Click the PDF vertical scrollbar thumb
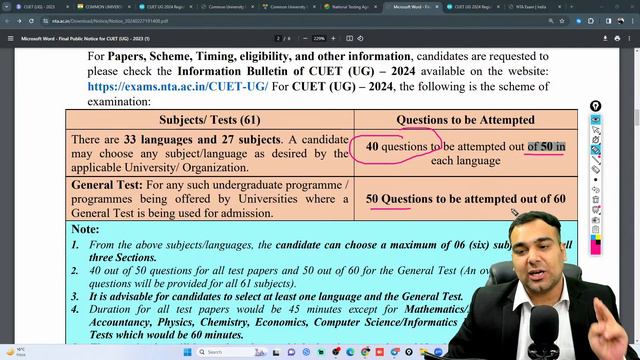The image size is (640, 360). [637, 118]
